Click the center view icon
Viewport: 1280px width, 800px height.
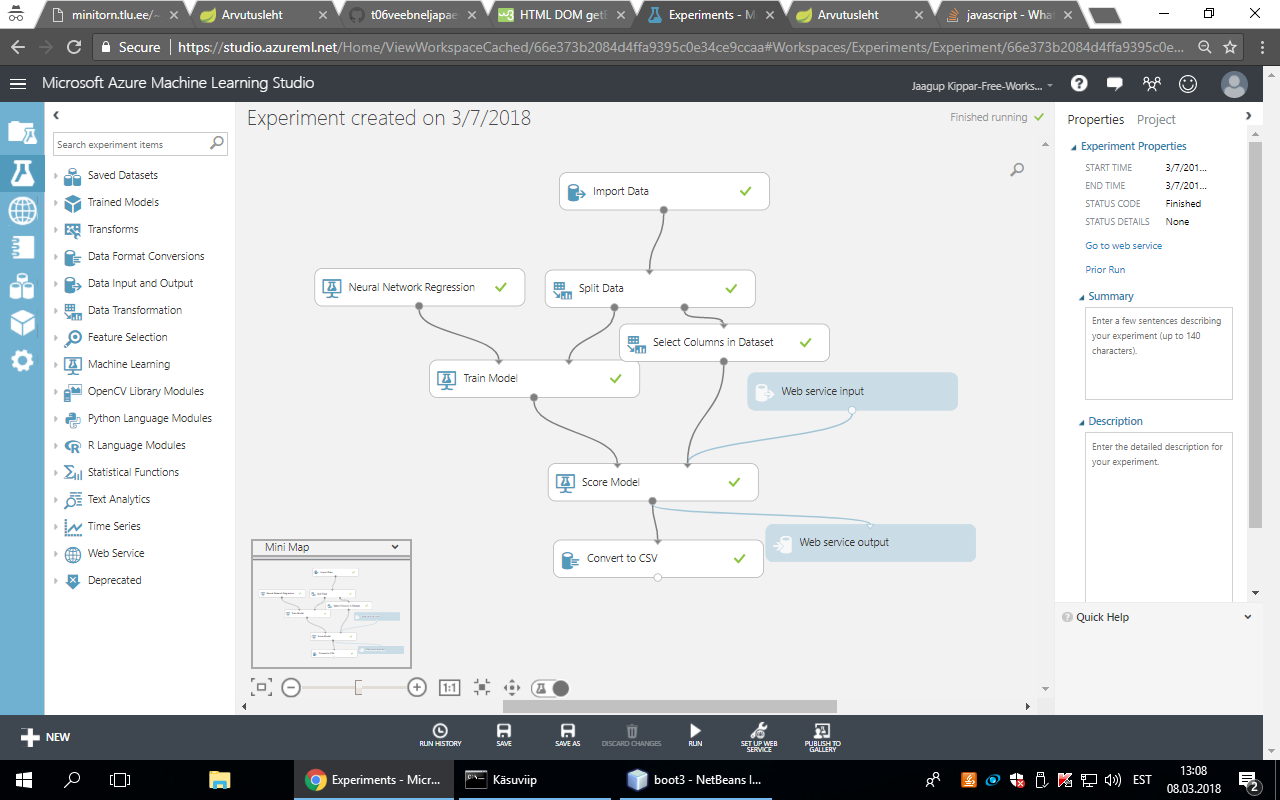482,687
